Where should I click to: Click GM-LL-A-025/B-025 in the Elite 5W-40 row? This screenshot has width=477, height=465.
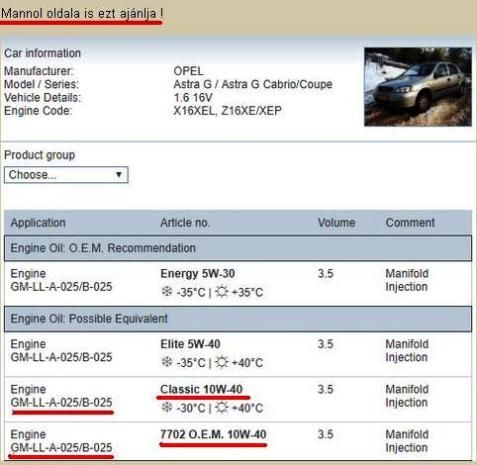tap(61, 357)
